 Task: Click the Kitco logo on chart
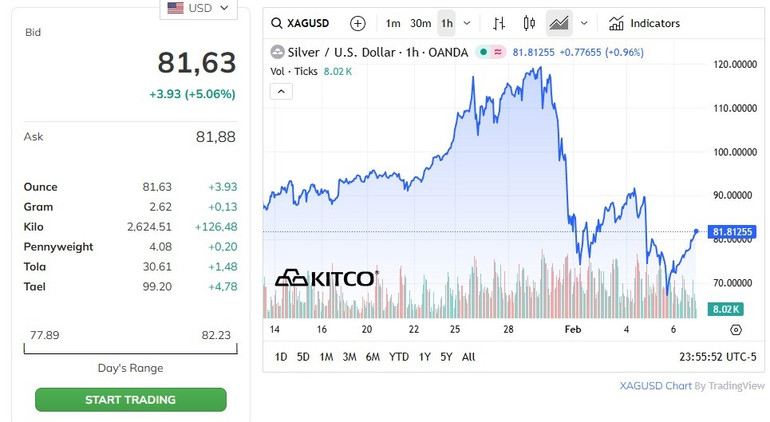327,278
